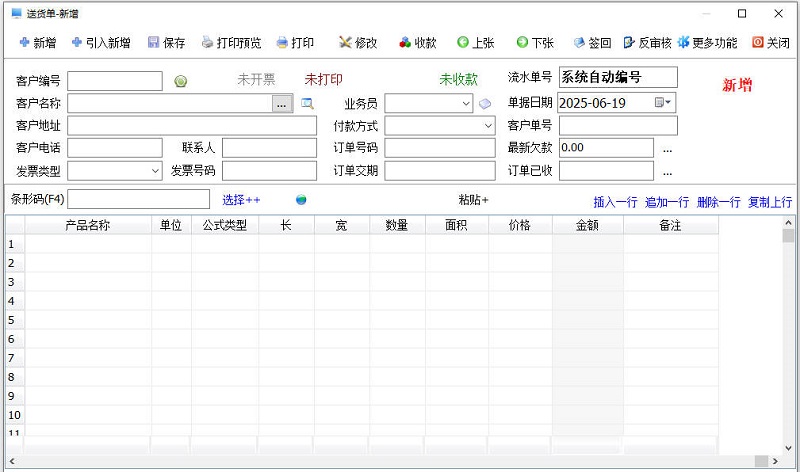Click 反审核 to un-approve

point(647,43)
